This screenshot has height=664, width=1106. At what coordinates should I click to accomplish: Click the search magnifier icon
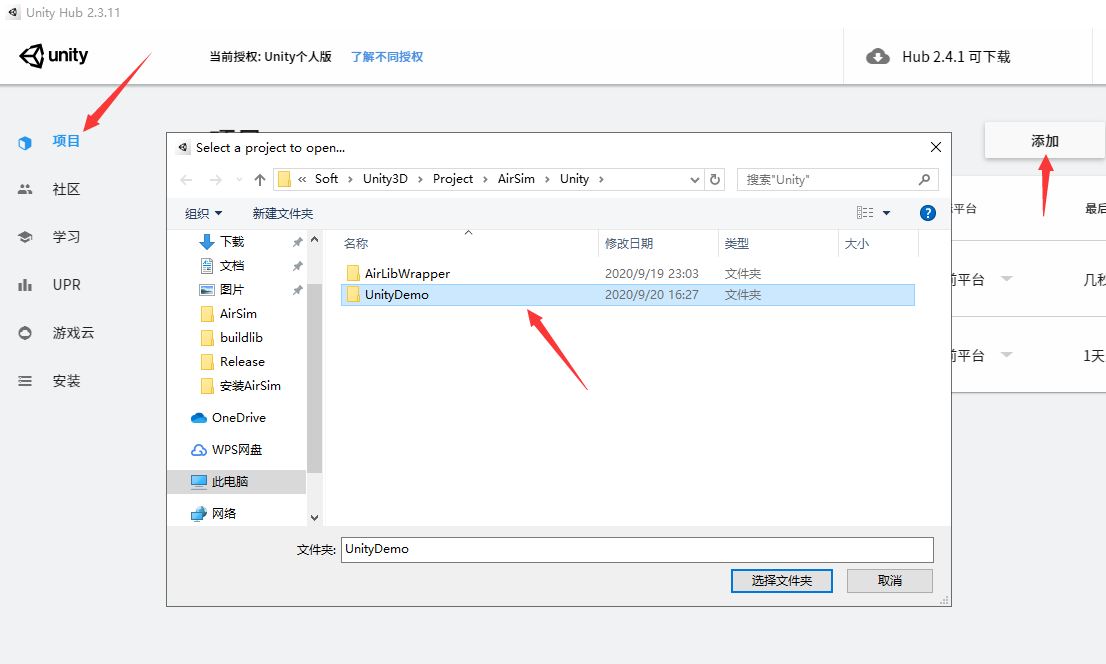point(924,180)
